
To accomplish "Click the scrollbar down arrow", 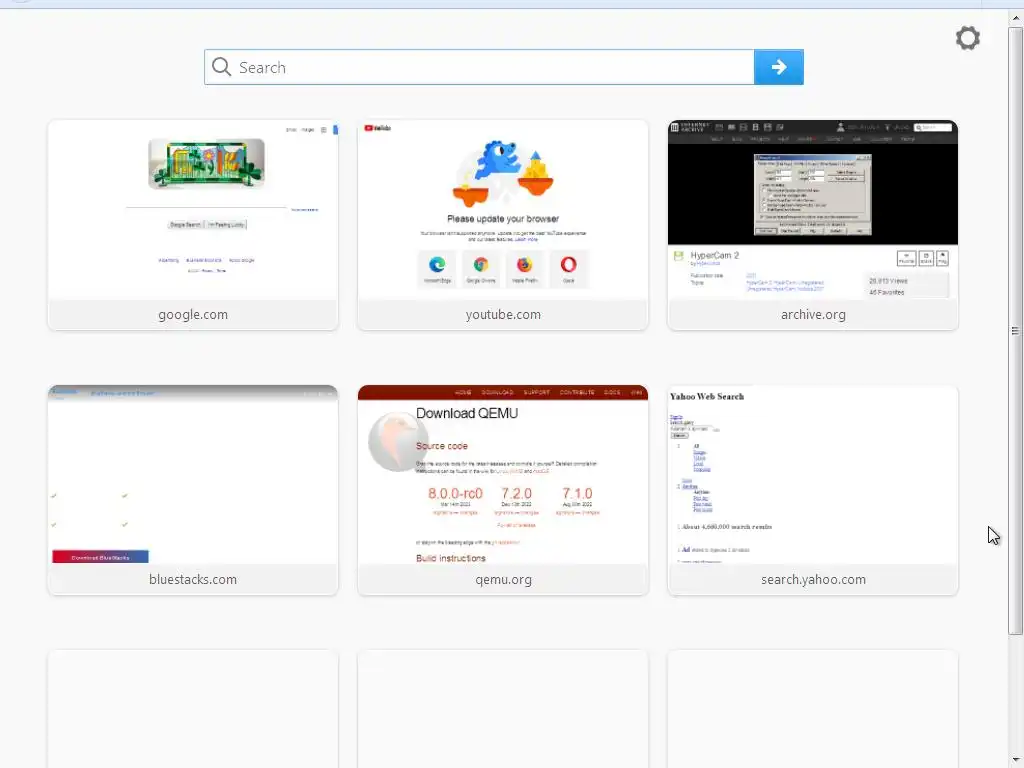I will pyautogui.click(x=1016, y=760).
